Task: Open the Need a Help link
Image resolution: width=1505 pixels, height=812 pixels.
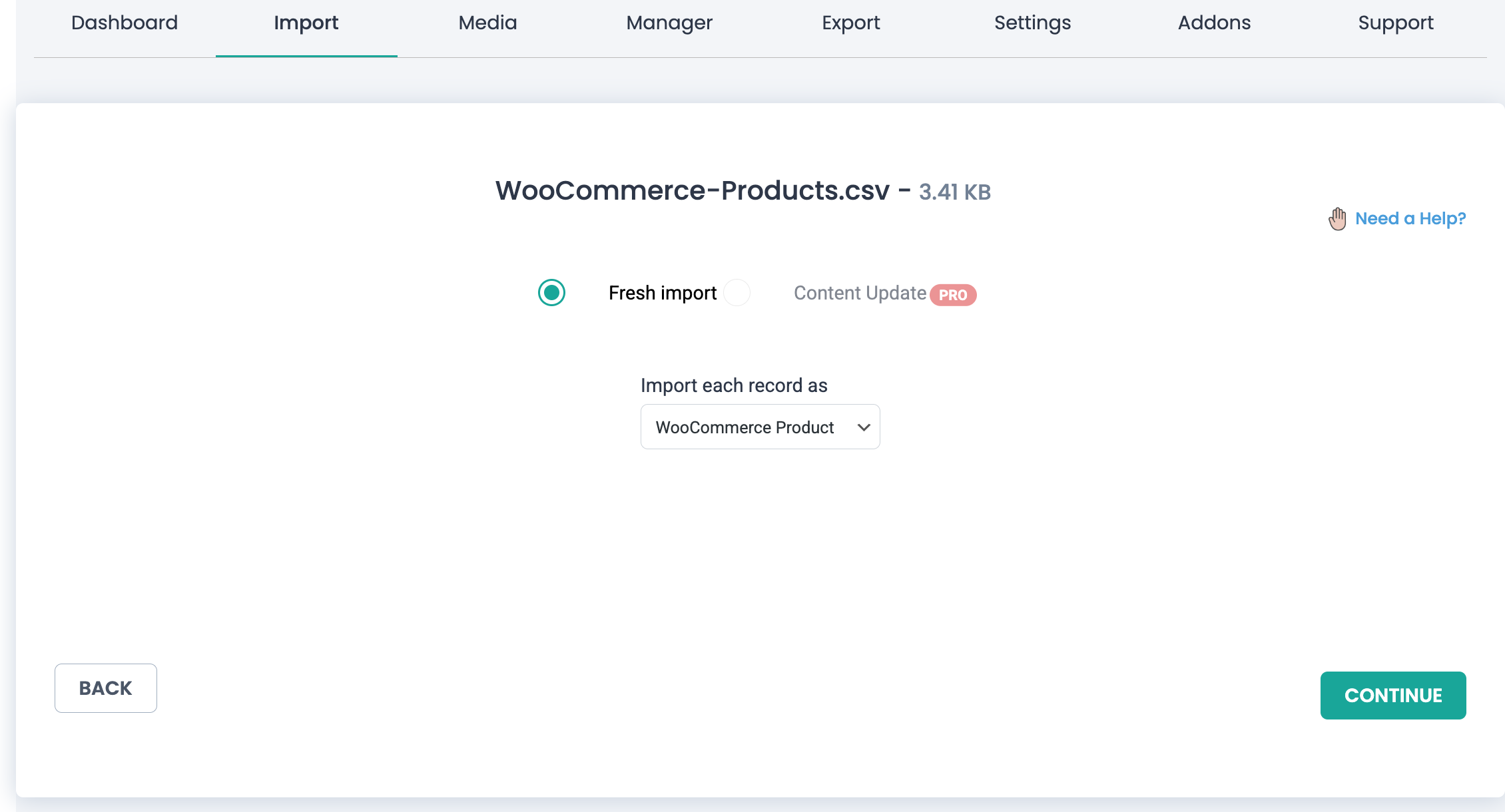Action: [1410, 218]
